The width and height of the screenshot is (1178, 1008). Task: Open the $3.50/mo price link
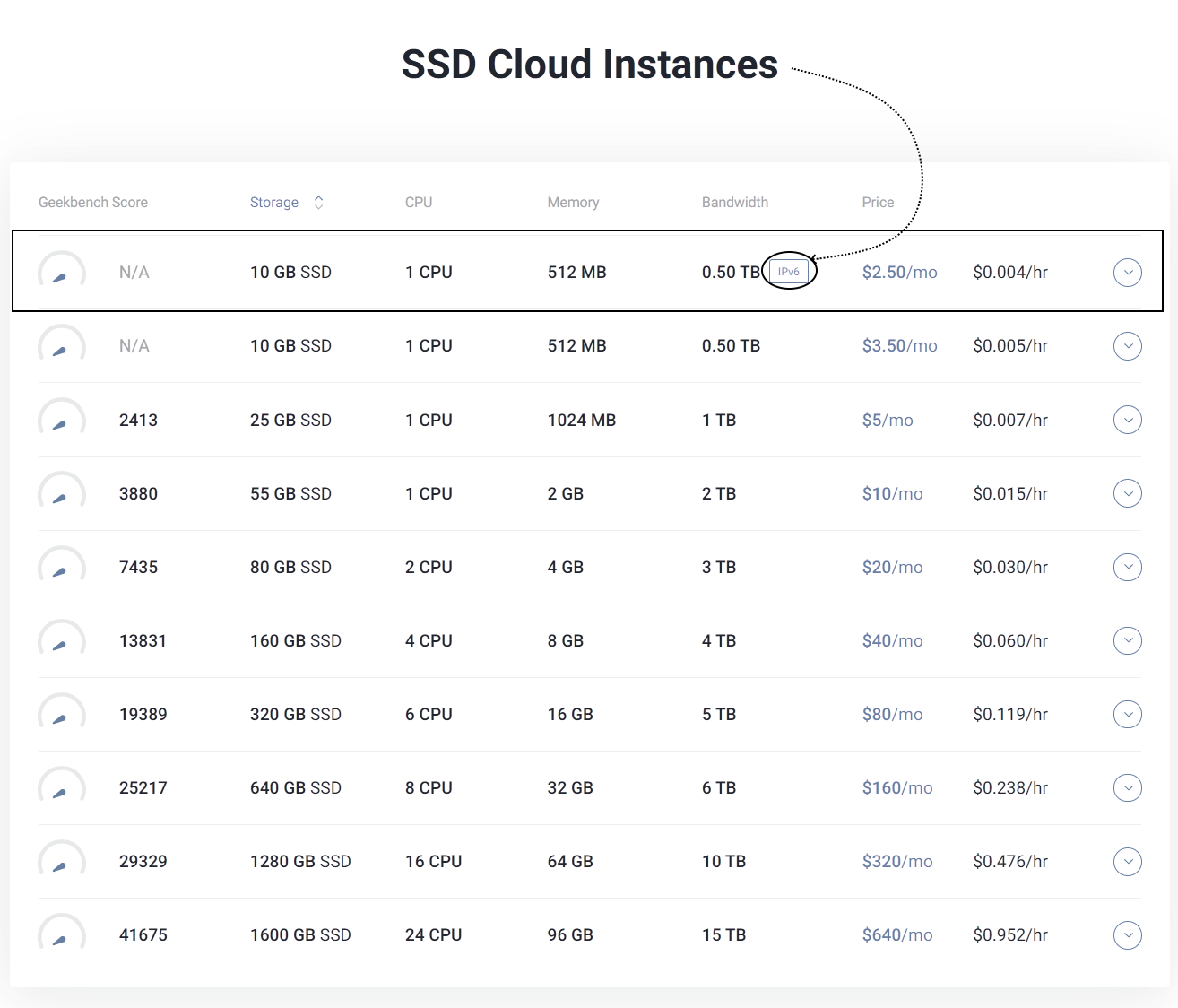[899, 346]
